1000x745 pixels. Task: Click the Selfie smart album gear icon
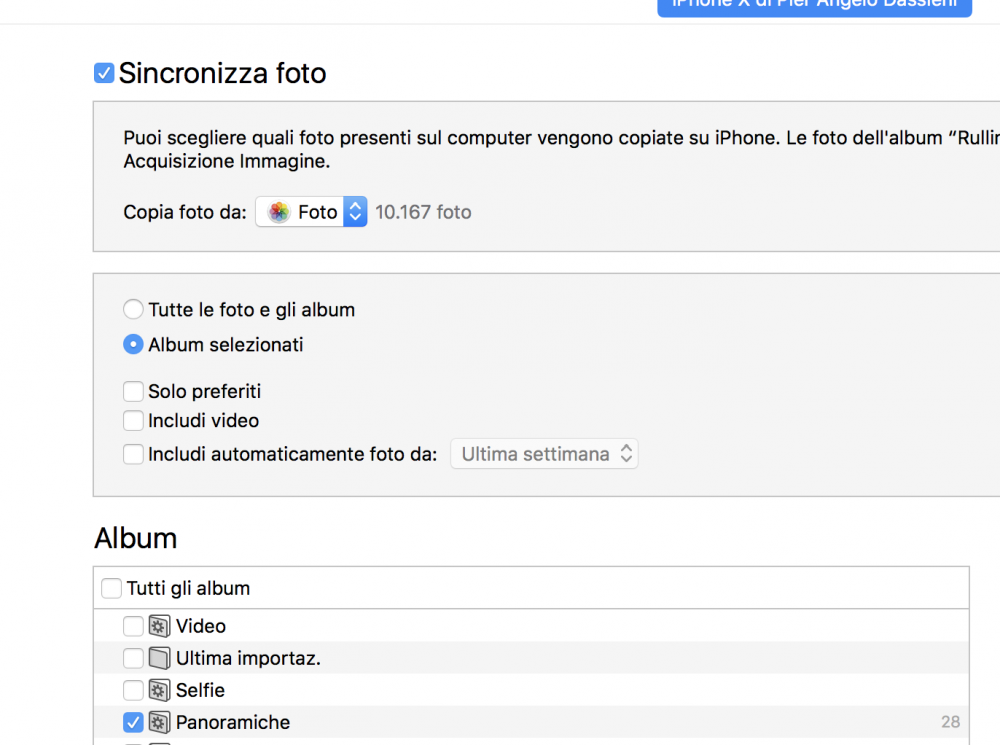click(159, 690)
